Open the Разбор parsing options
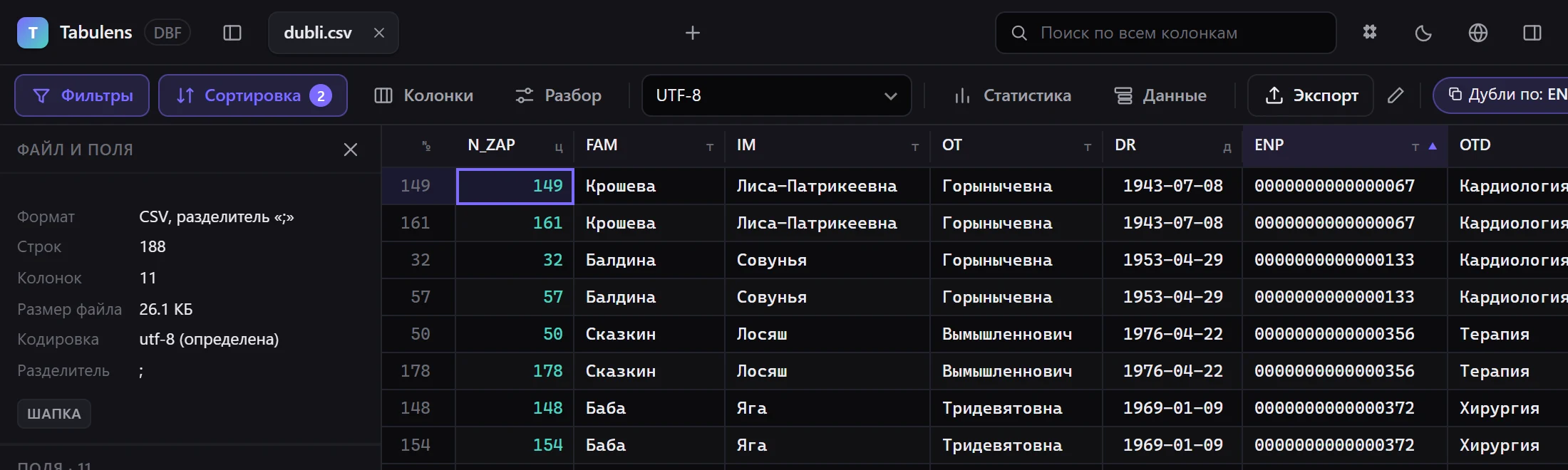This screenshot has width=1568, height=470. click(x=559, y=95)
